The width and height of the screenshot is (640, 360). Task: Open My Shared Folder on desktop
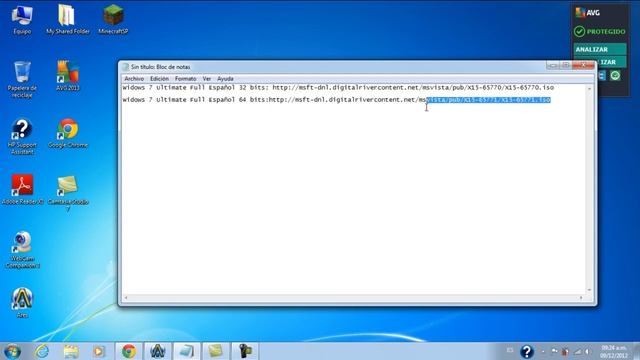(x=67, y=20)
